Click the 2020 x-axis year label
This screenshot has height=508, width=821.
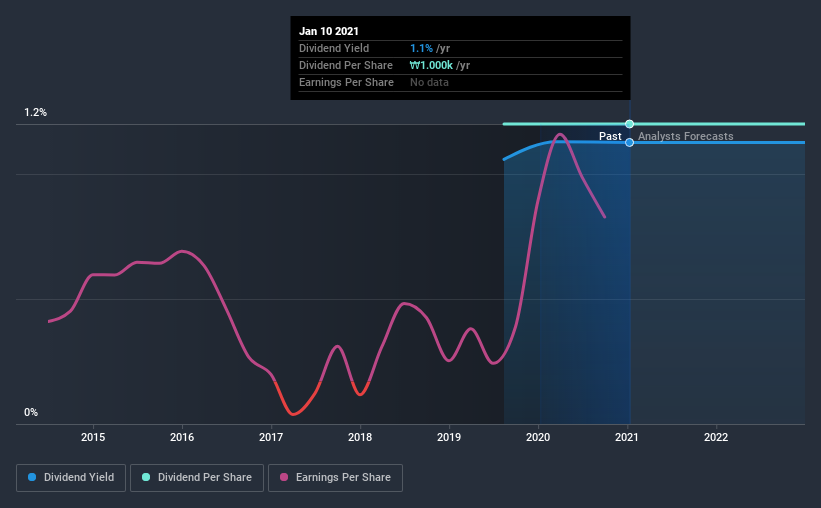coord(538,437)
